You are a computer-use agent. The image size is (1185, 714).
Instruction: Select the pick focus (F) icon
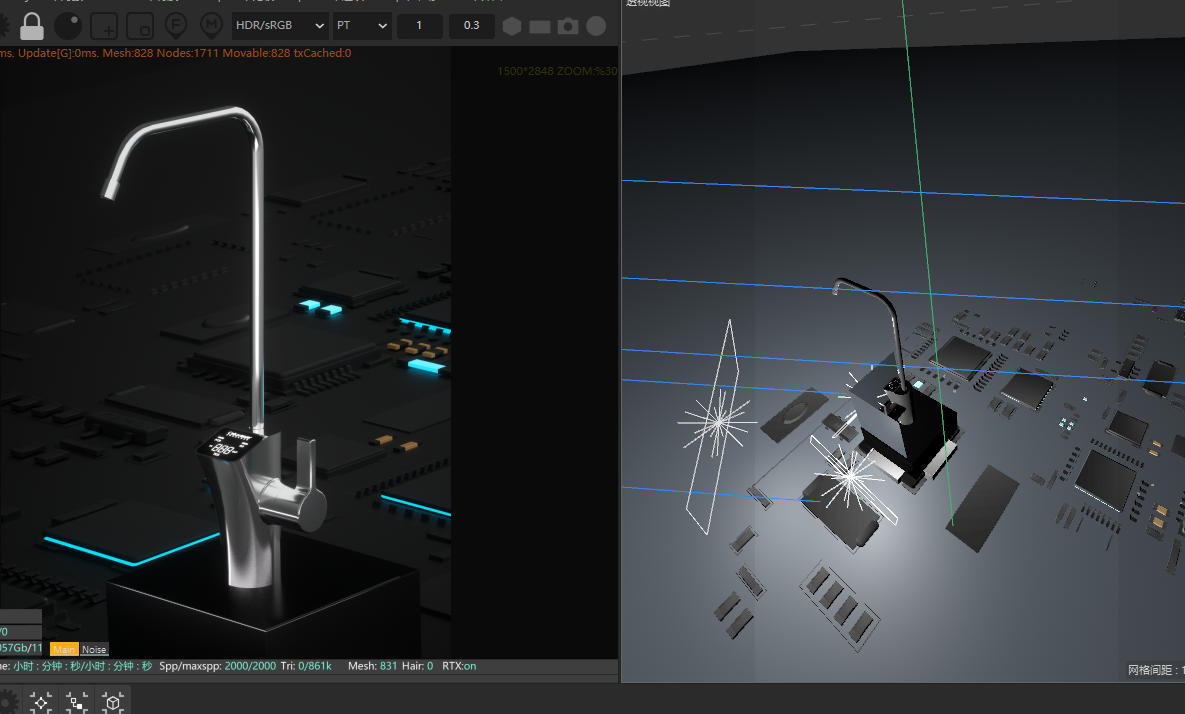coord(175,26)
